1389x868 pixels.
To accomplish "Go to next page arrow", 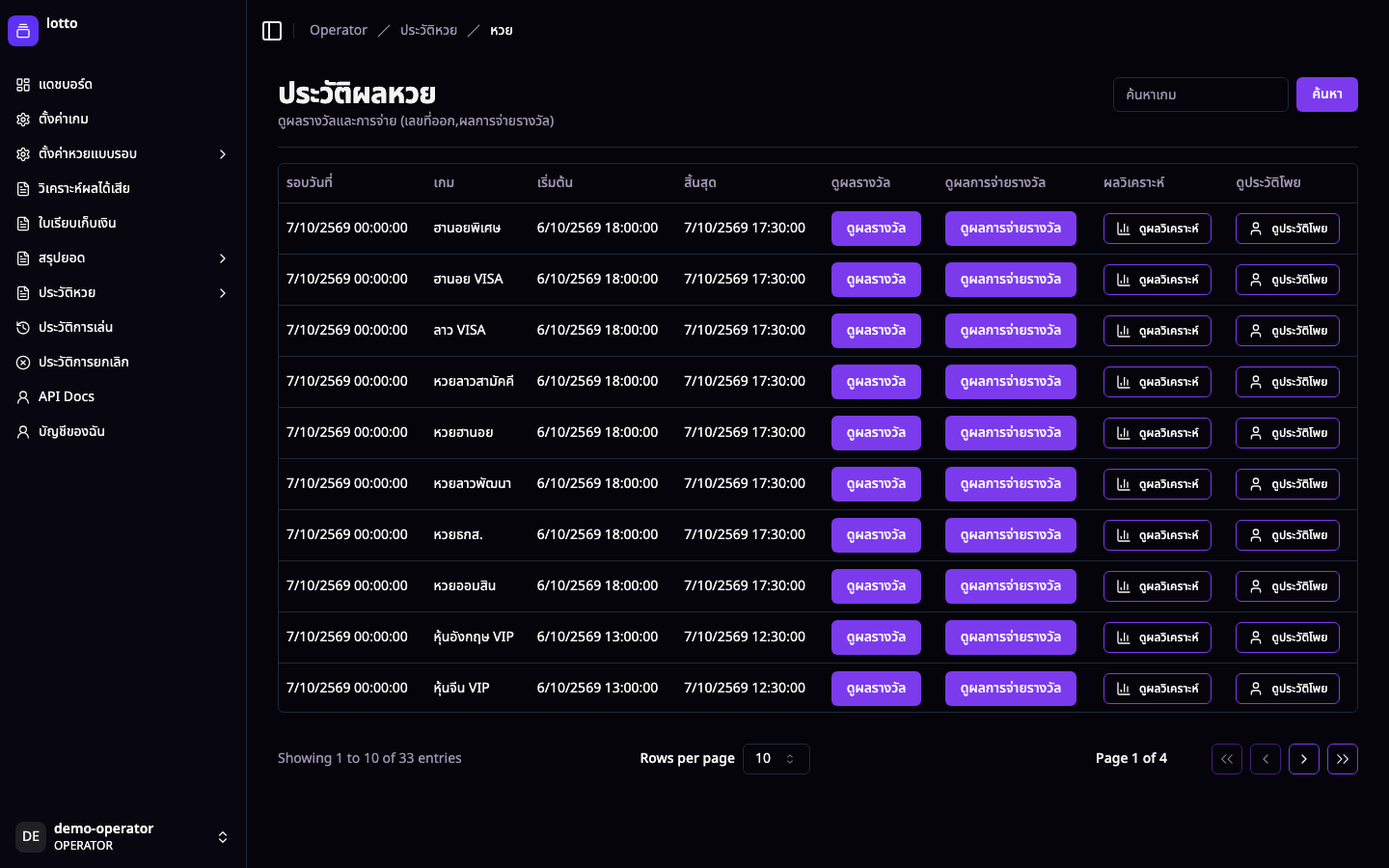I will pyautogui.click(x=1304, y=759).
